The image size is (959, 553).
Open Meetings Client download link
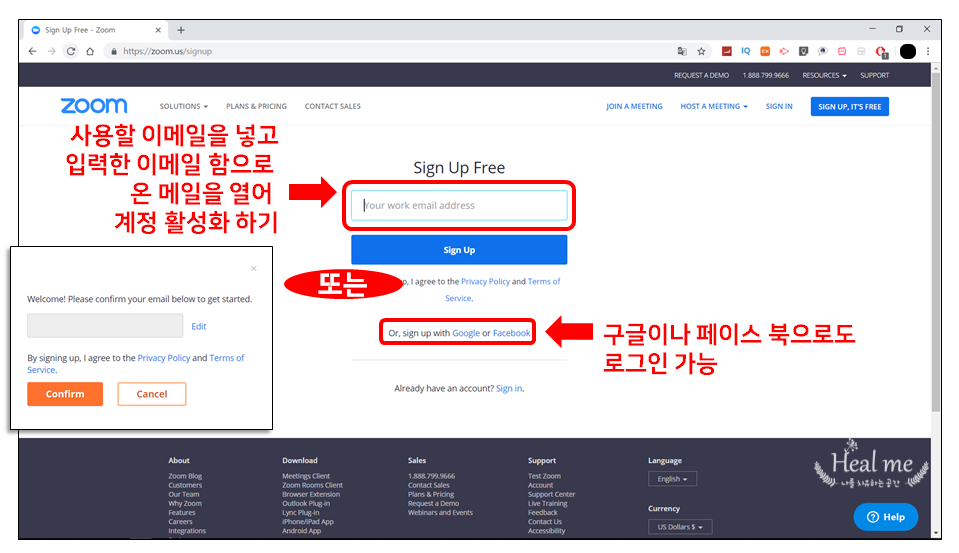pyautogui.click(x=306, y=476)
